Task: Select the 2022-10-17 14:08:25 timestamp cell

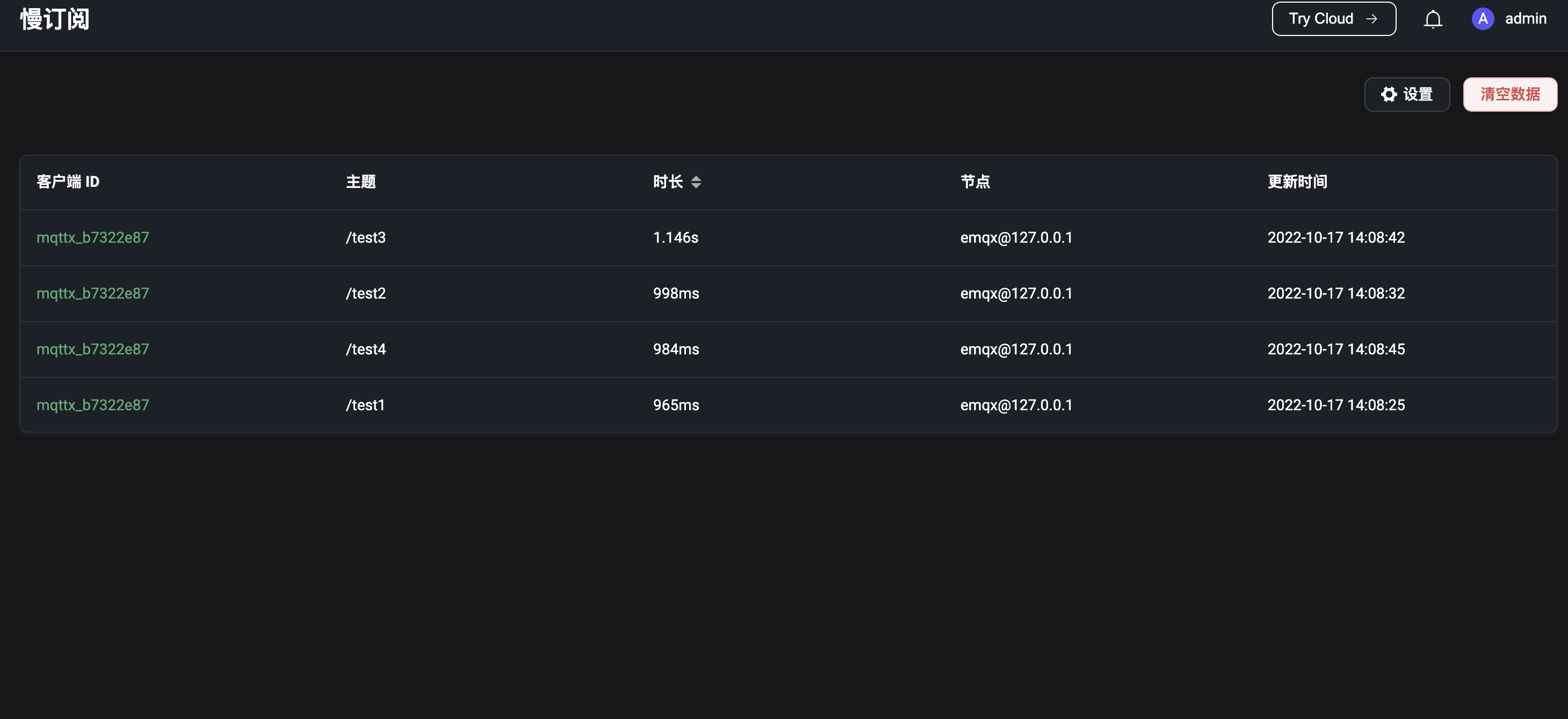Action: (x=1336, y=405)
